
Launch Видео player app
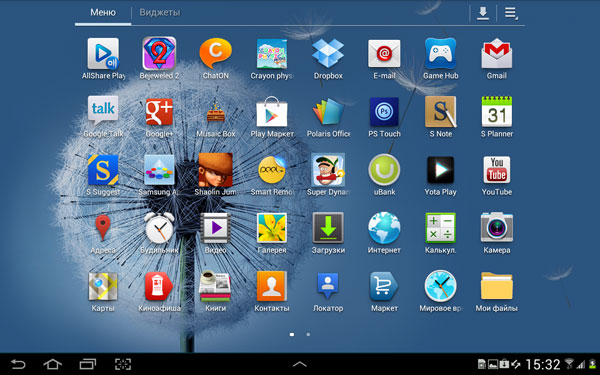coord(215,228)
